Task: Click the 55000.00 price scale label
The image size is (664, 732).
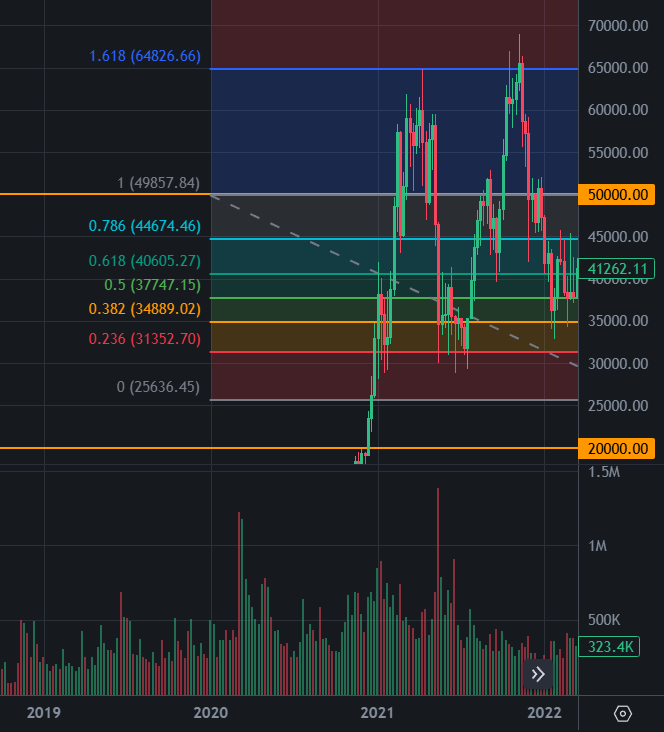Action: pyautogui.click(x=618, y=153)
